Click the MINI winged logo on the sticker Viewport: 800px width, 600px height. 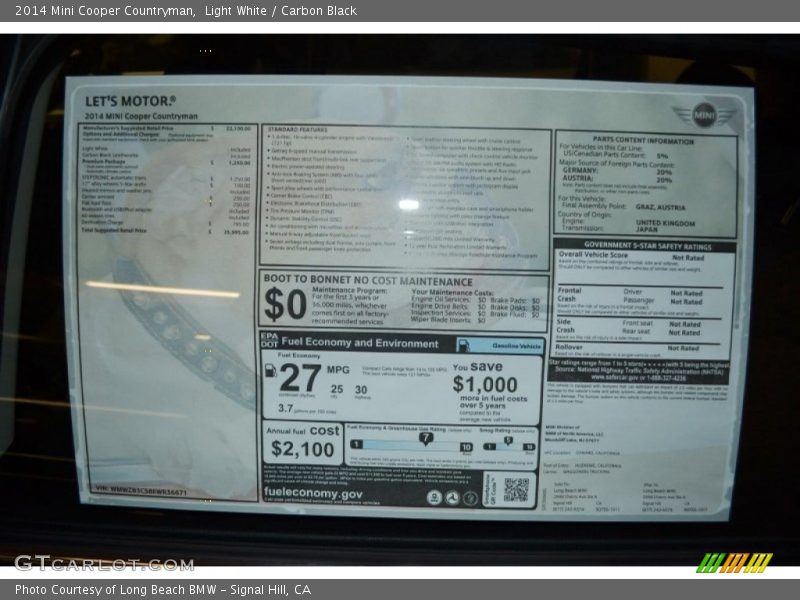tap(704, 115)
